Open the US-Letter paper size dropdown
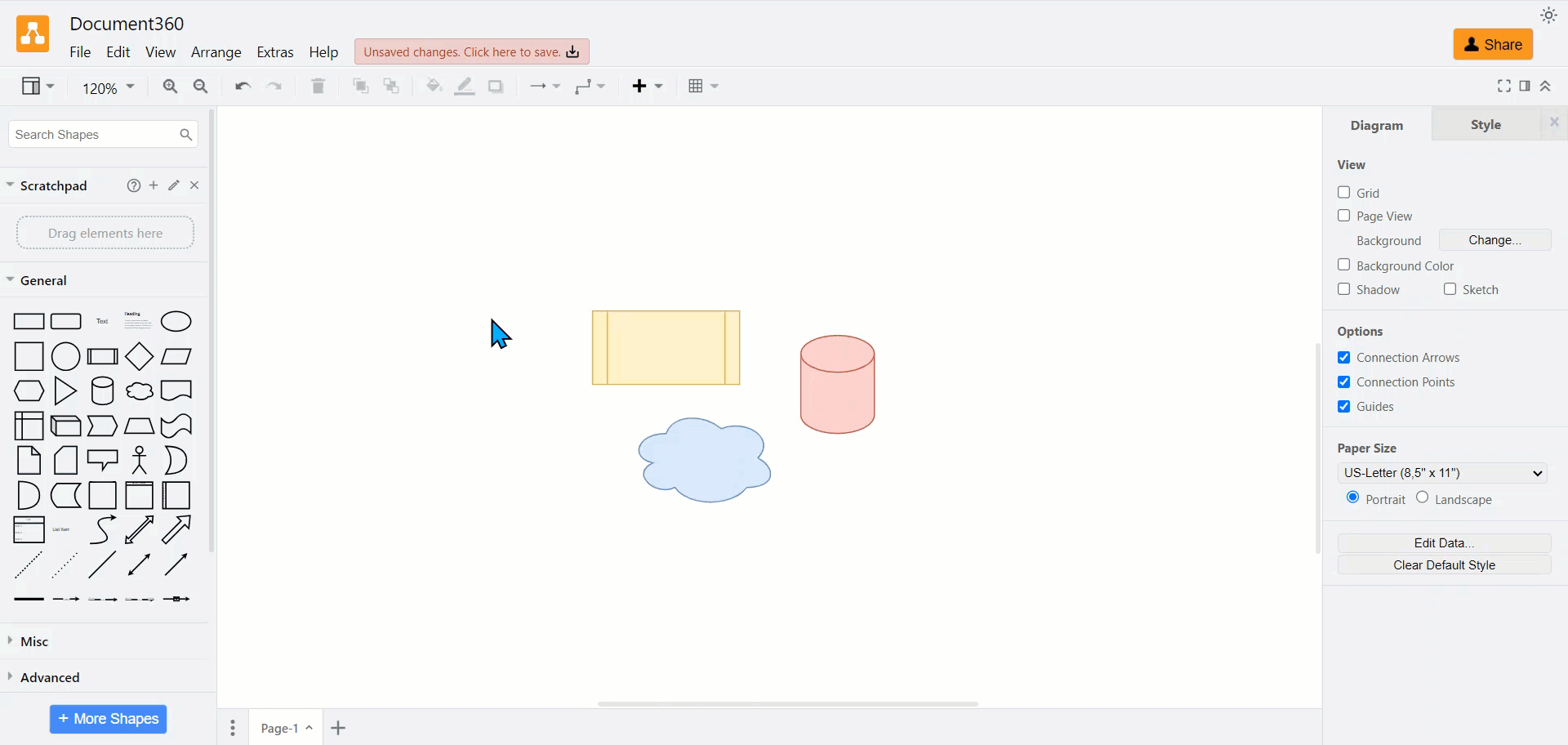Image resolution: width=1568 pixels, height=745 pixels. pos(1443,473)
